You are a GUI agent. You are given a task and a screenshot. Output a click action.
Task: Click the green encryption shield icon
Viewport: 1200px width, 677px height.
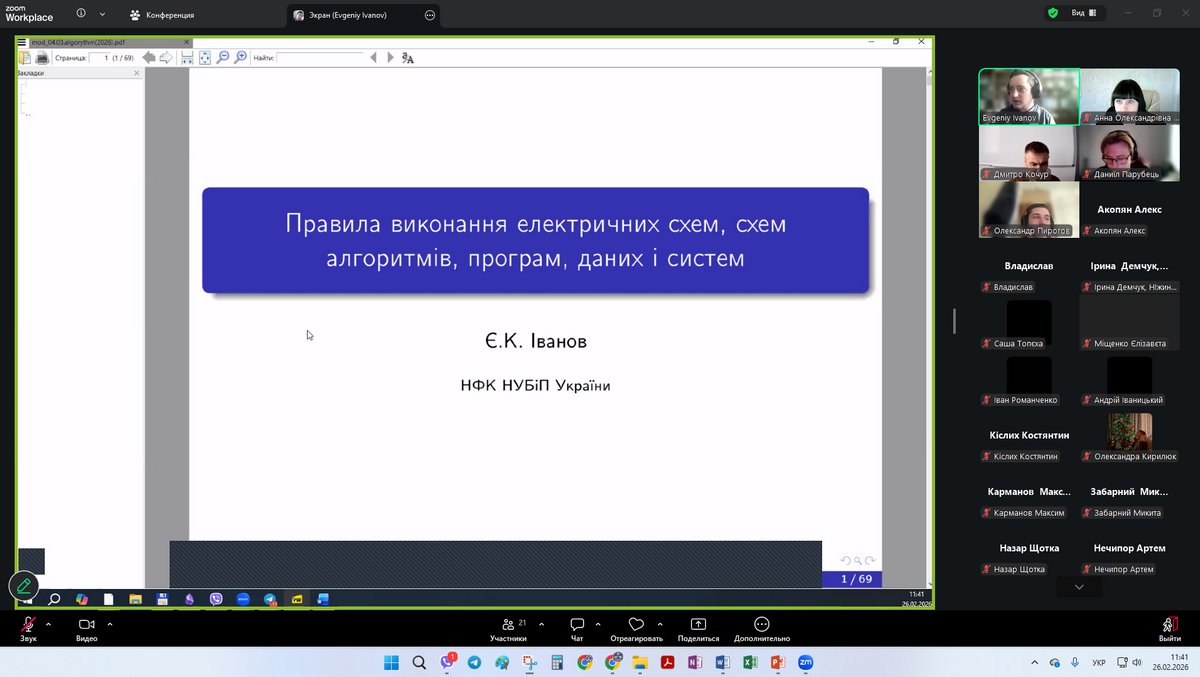1052,13
